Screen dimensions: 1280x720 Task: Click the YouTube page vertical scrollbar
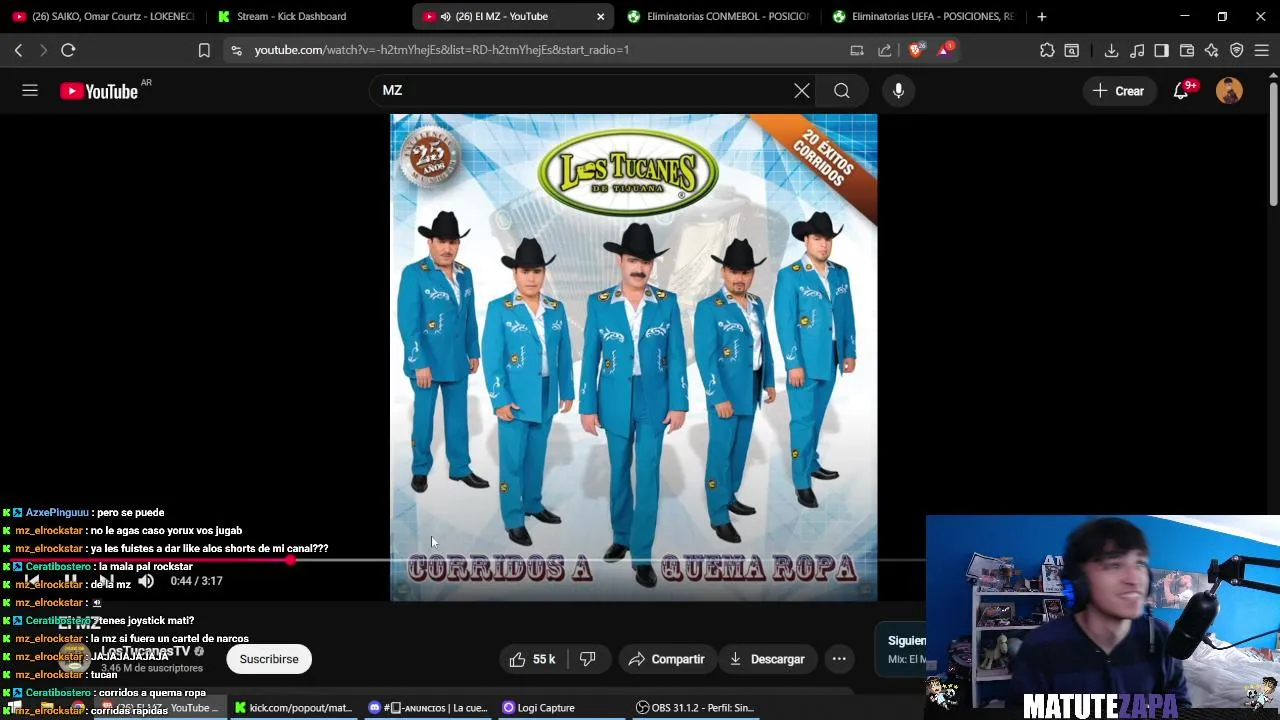tap(1273, 143)
